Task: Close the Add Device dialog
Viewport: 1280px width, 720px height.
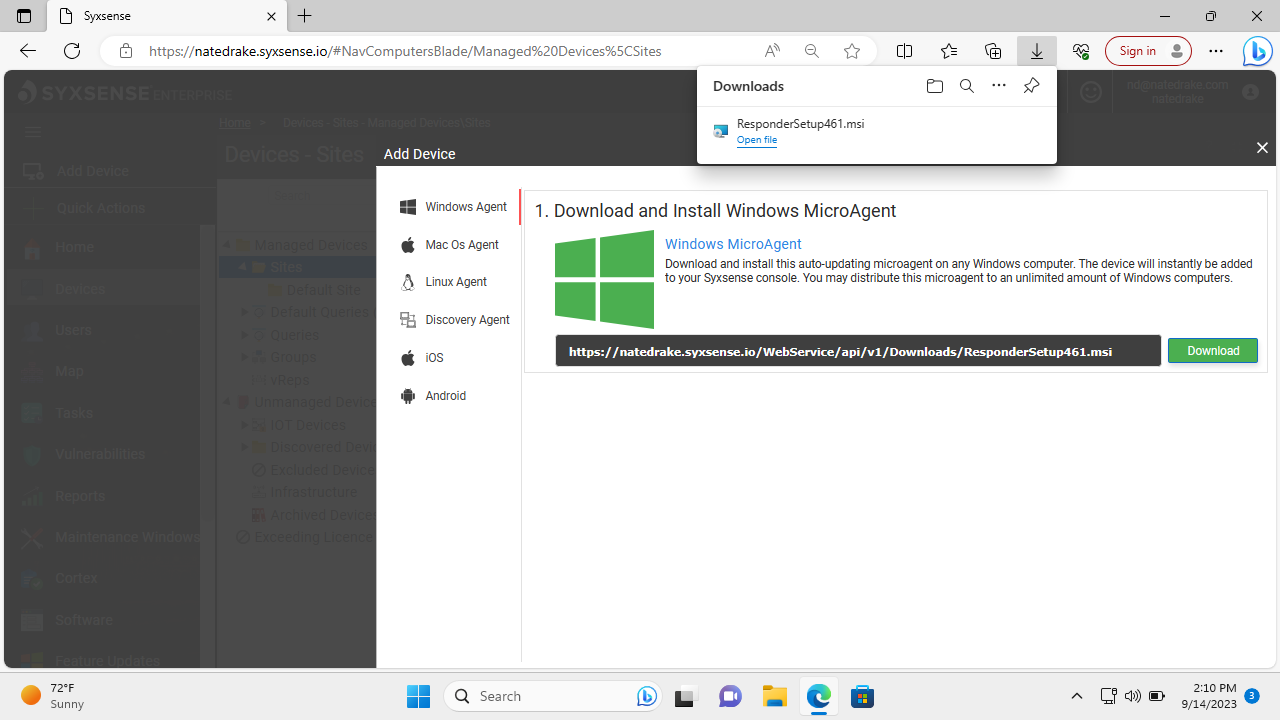Action: point(1262,148)
